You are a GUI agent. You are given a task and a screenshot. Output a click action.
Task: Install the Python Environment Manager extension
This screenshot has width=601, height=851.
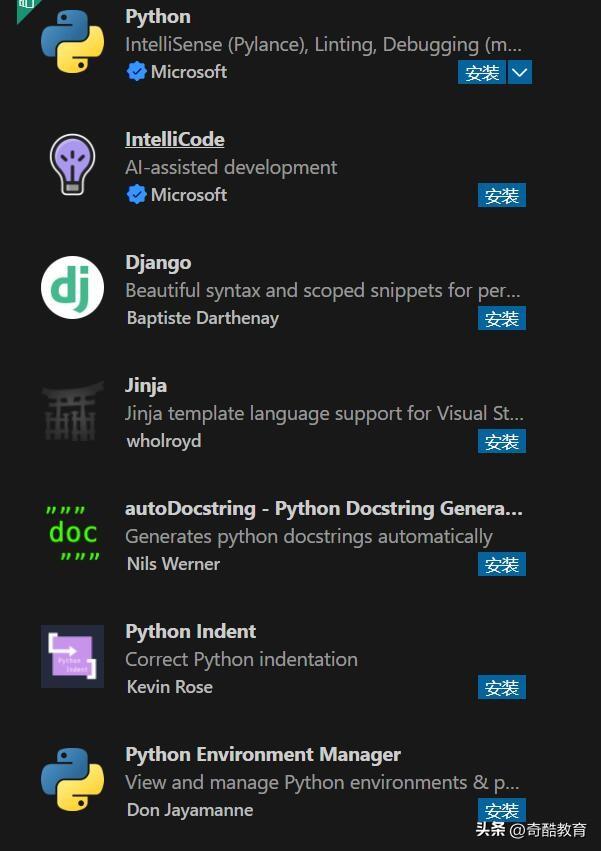tap(502, 810)
